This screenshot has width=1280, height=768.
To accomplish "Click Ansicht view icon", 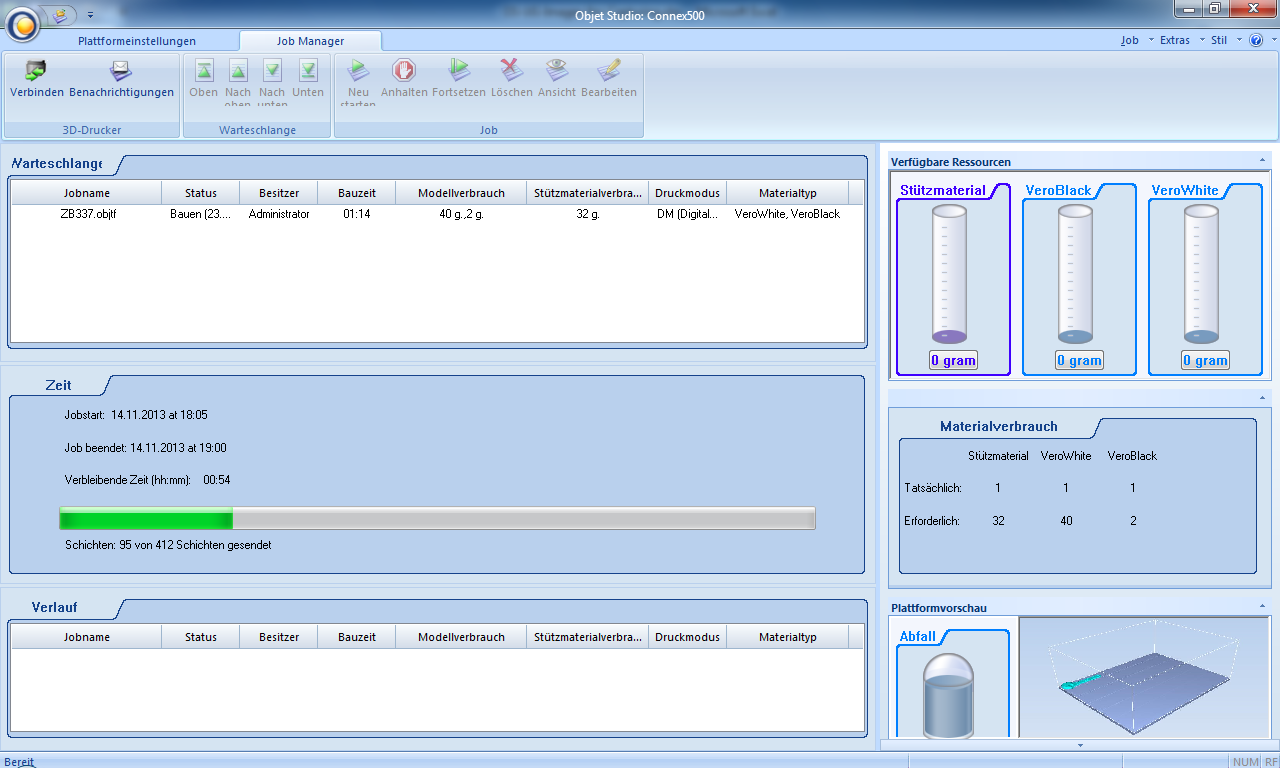I will (x=557, y=71).
